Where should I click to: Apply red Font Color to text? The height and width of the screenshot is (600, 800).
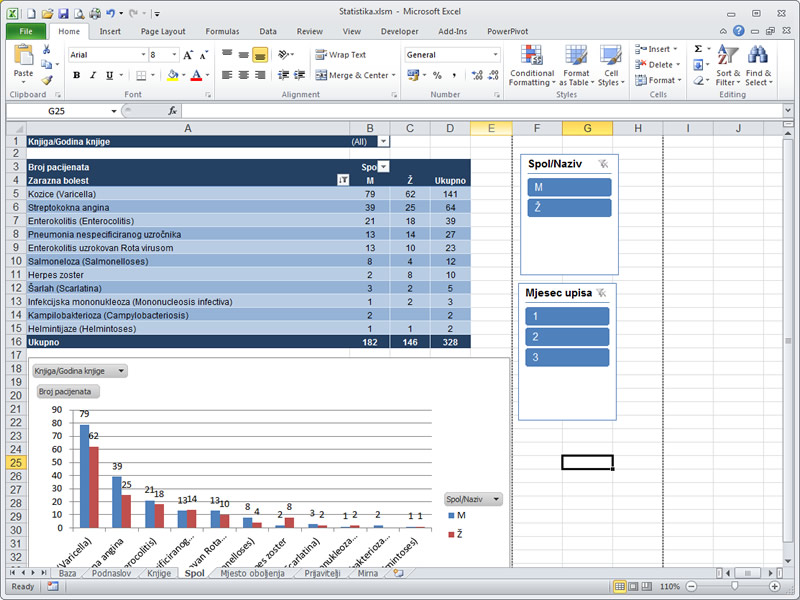[196, 76]
